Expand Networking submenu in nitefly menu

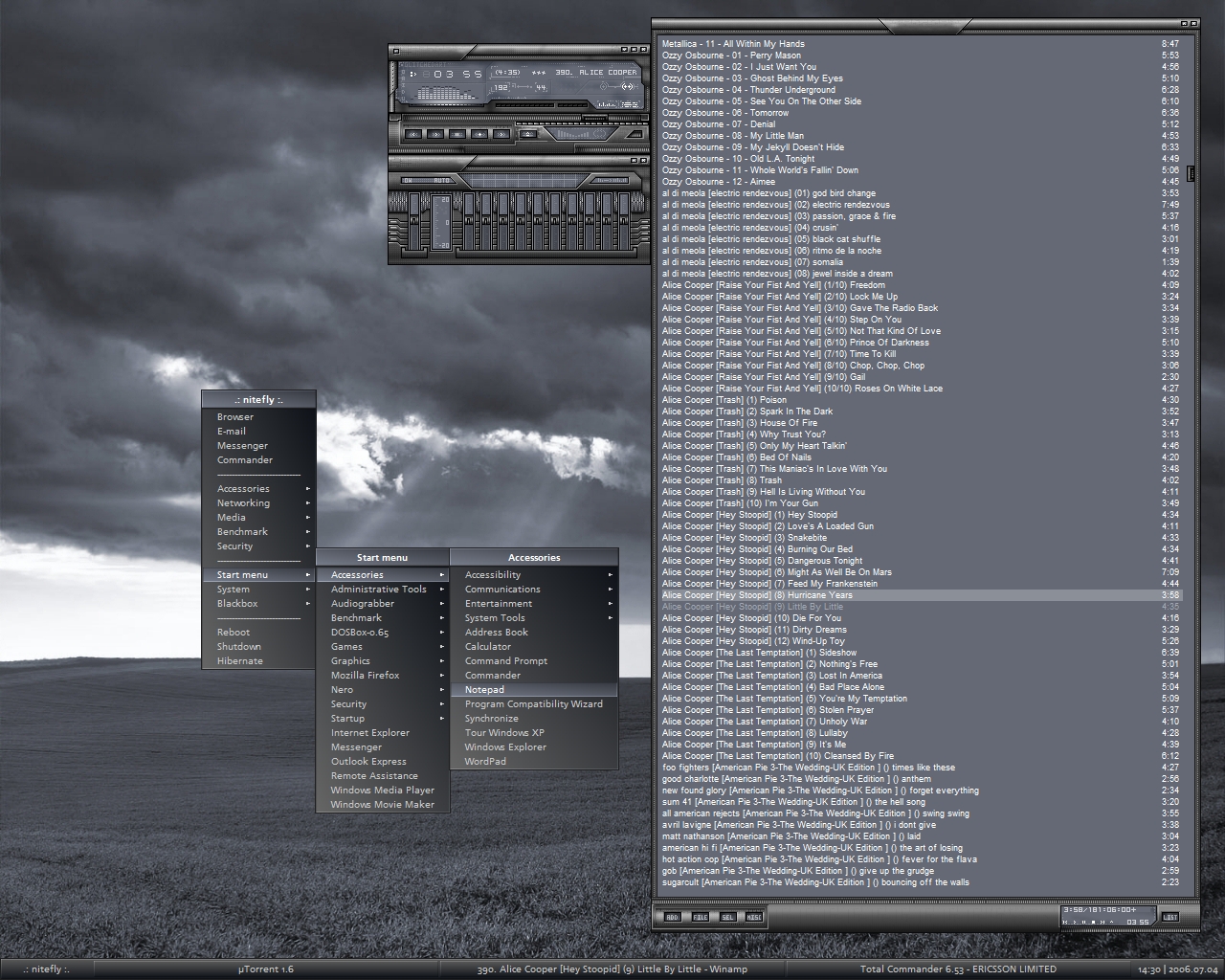[x=258, y=503]
